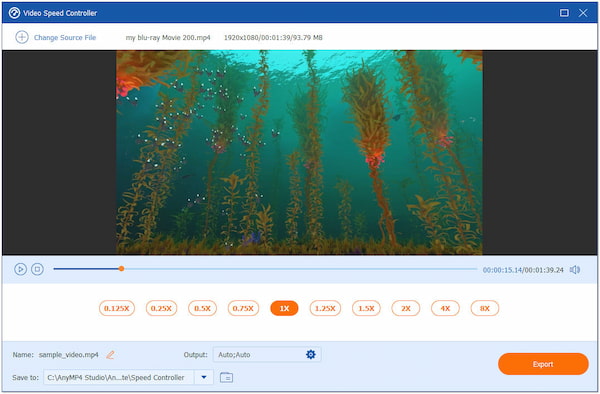600x394 pixels.
Task: Click the Auto;Auto output field
Action: pos(267,355)
